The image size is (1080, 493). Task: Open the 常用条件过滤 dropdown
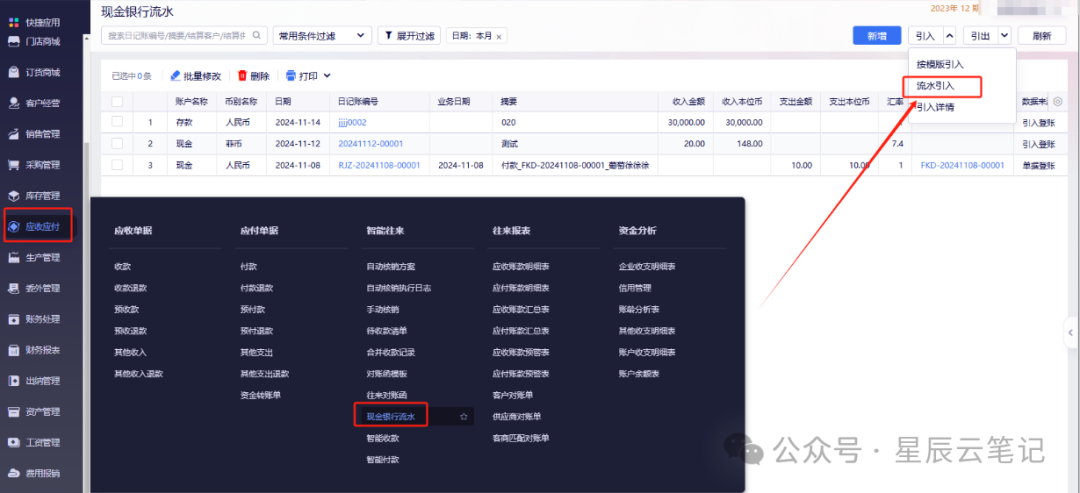(x=321, y=36)
